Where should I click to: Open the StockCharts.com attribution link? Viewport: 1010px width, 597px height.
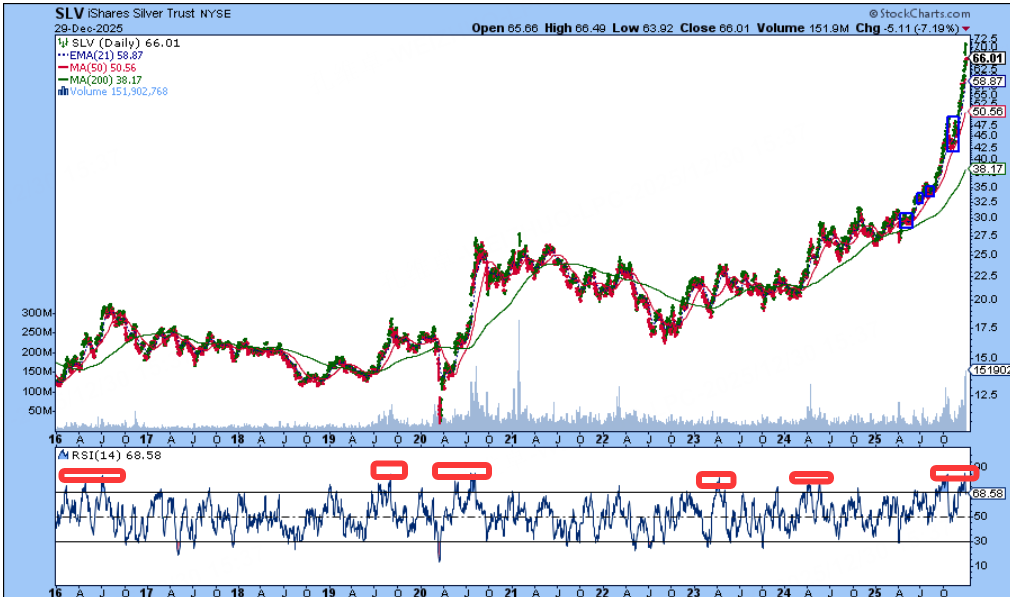pyautogui.click(x=919, y=14)
